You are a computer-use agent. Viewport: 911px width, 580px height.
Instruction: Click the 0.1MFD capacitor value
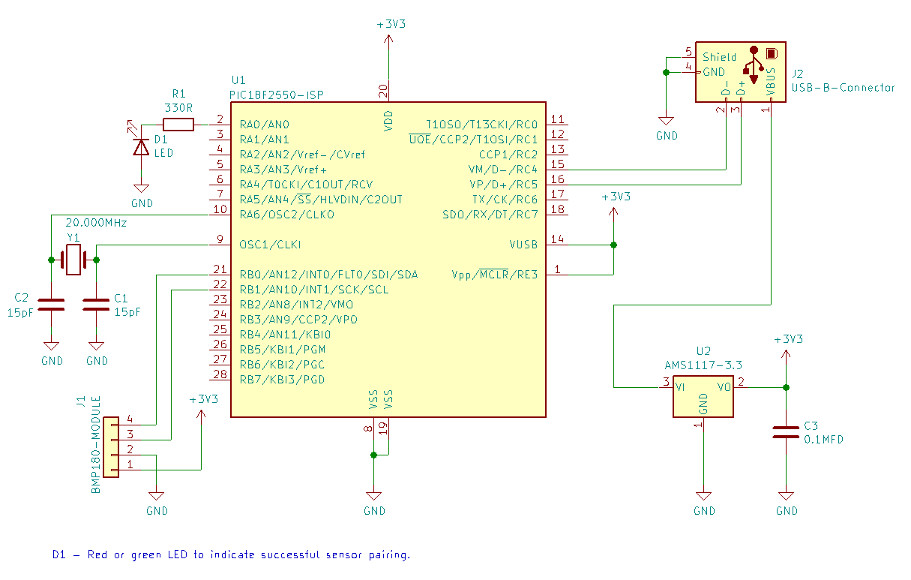(824, 440)
